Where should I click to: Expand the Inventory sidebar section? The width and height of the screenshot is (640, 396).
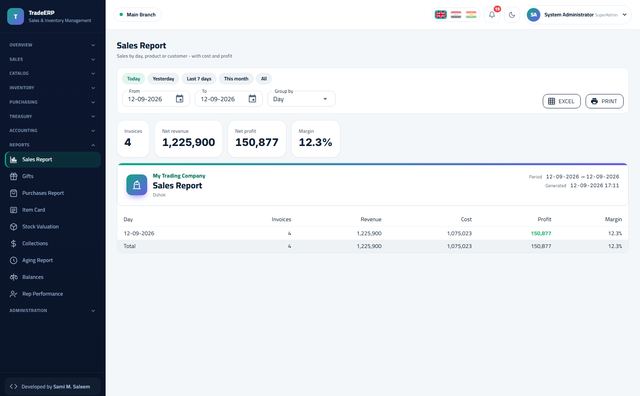52,88
